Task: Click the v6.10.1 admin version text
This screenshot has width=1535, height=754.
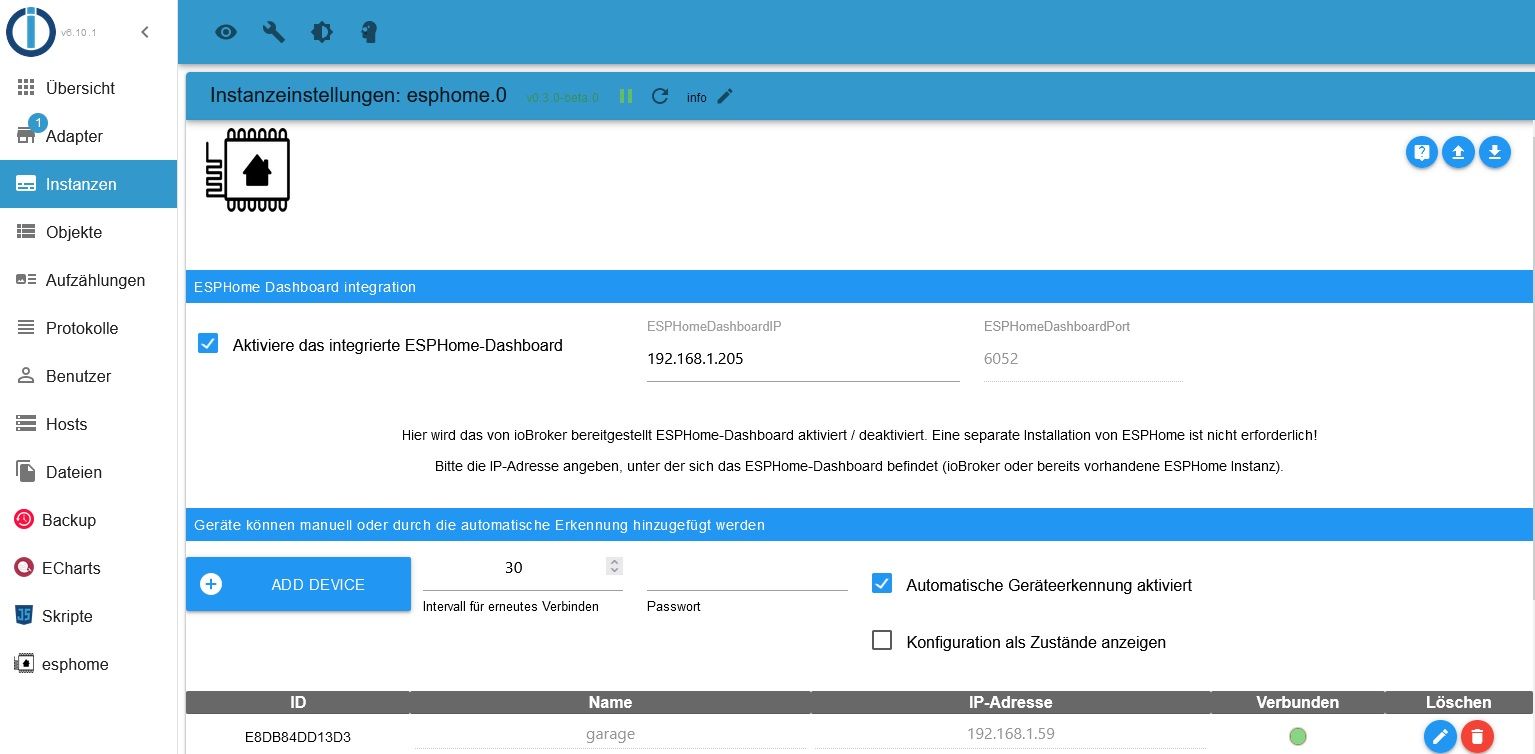Action: (79, 33)
